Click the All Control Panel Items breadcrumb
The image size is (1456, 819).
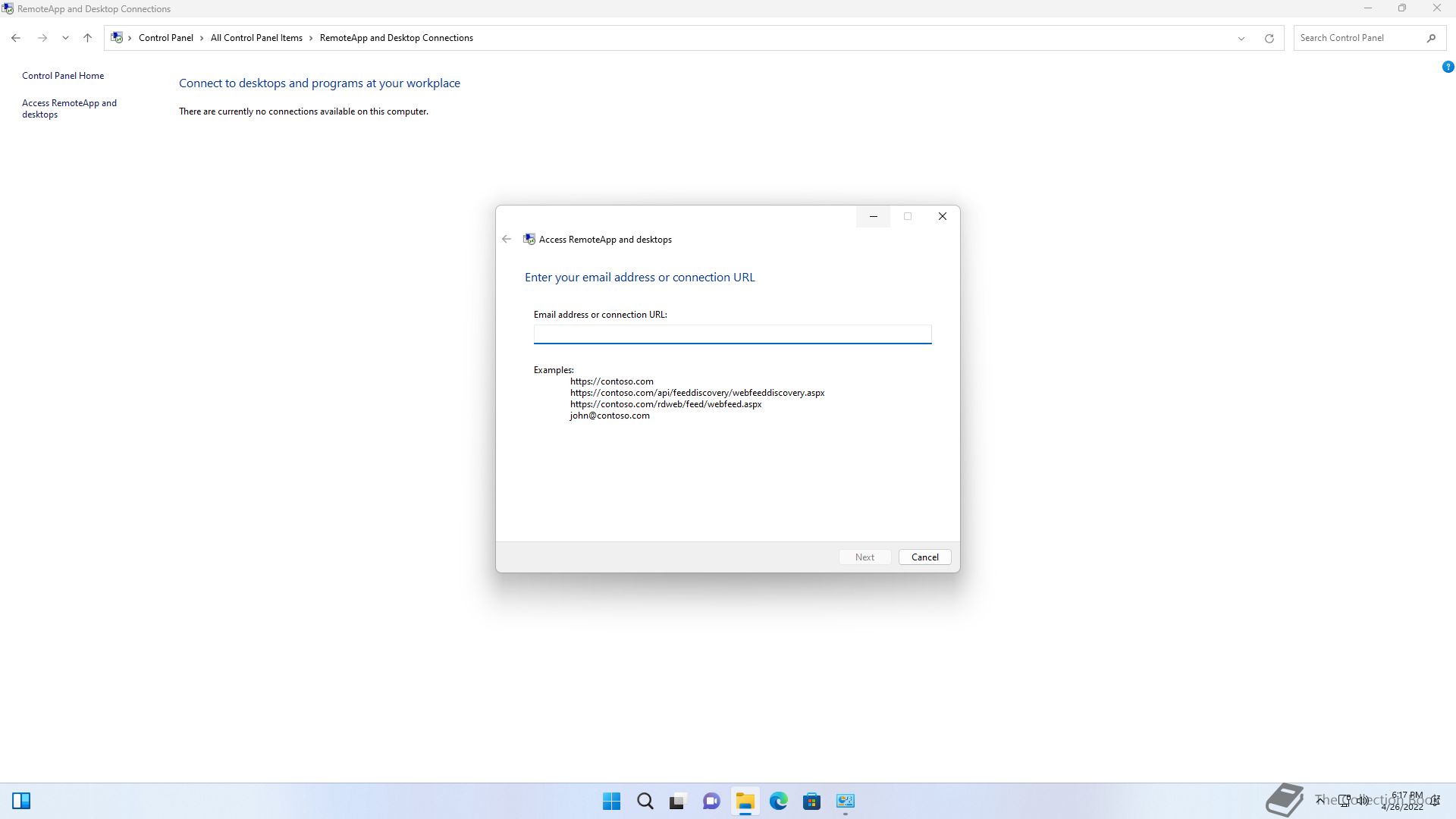256,38
